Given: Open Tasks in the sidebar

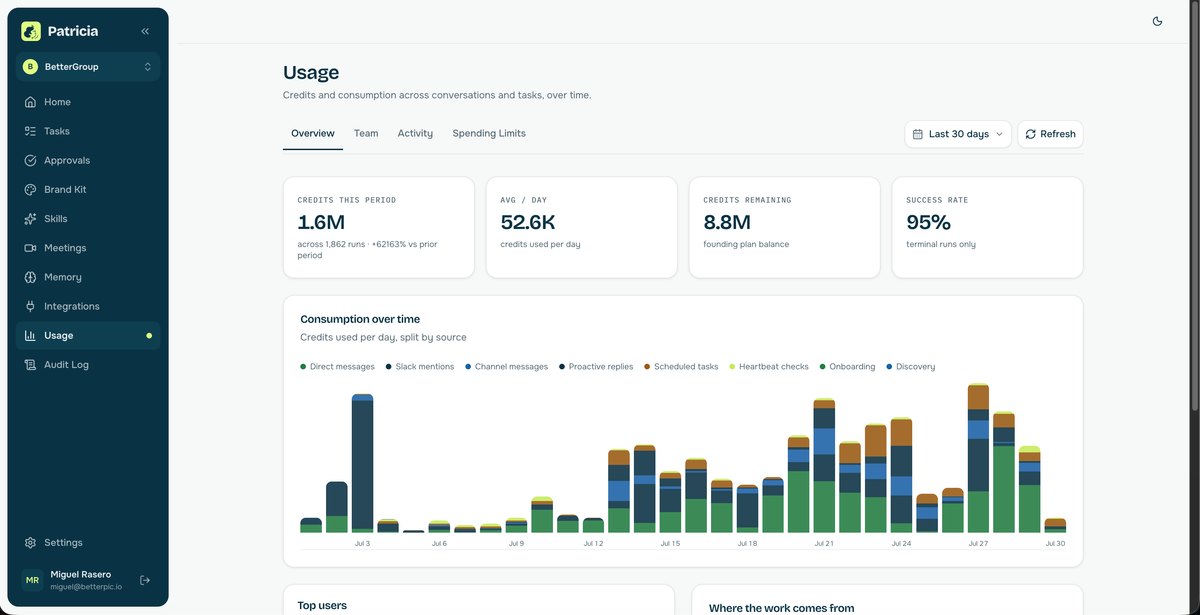Looking at the screenshot, I should (88, 131).
